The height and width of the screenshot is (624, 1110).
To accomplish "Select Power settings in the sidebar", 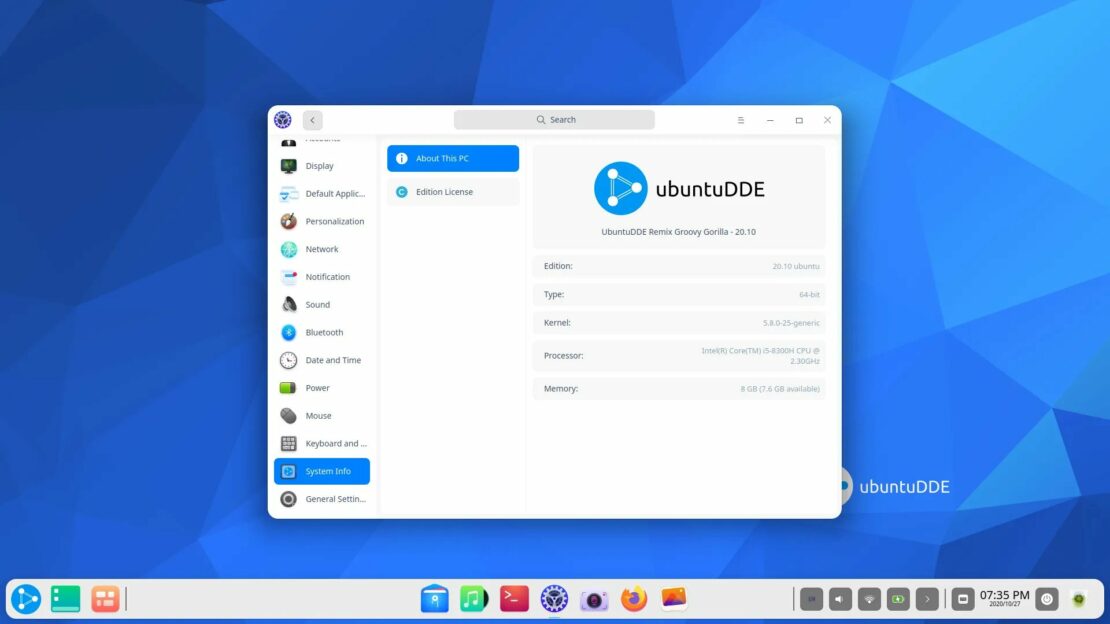I will tap(322, 388).
